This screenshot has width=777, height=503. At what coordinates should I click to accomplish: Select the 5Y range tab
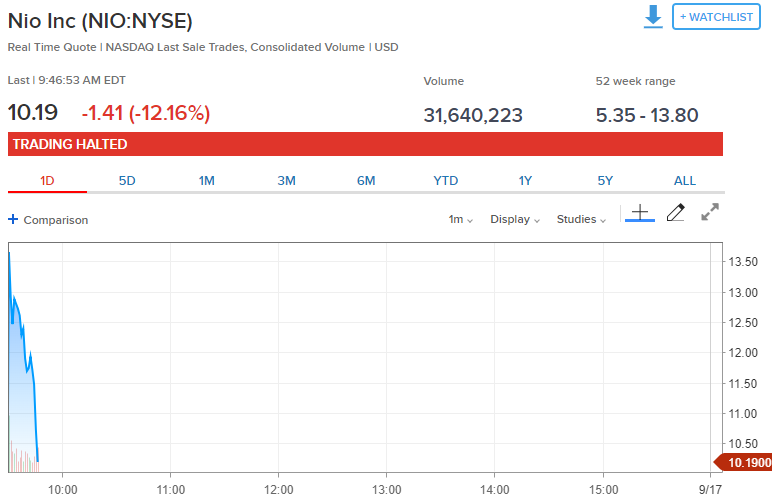(605, 181)
